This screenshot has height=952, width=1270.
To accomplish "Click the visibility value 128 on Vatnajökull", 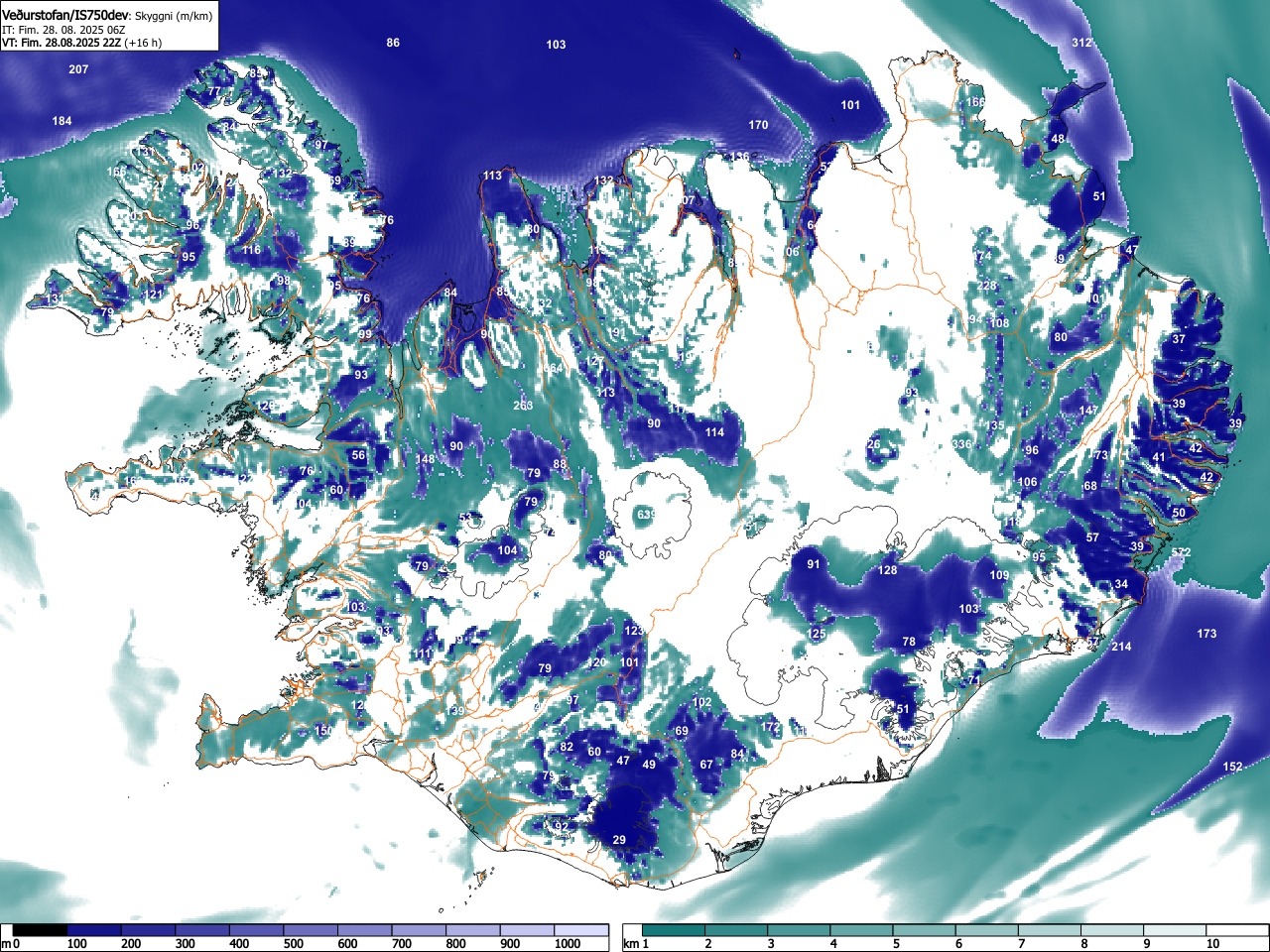I will (887, 570).
